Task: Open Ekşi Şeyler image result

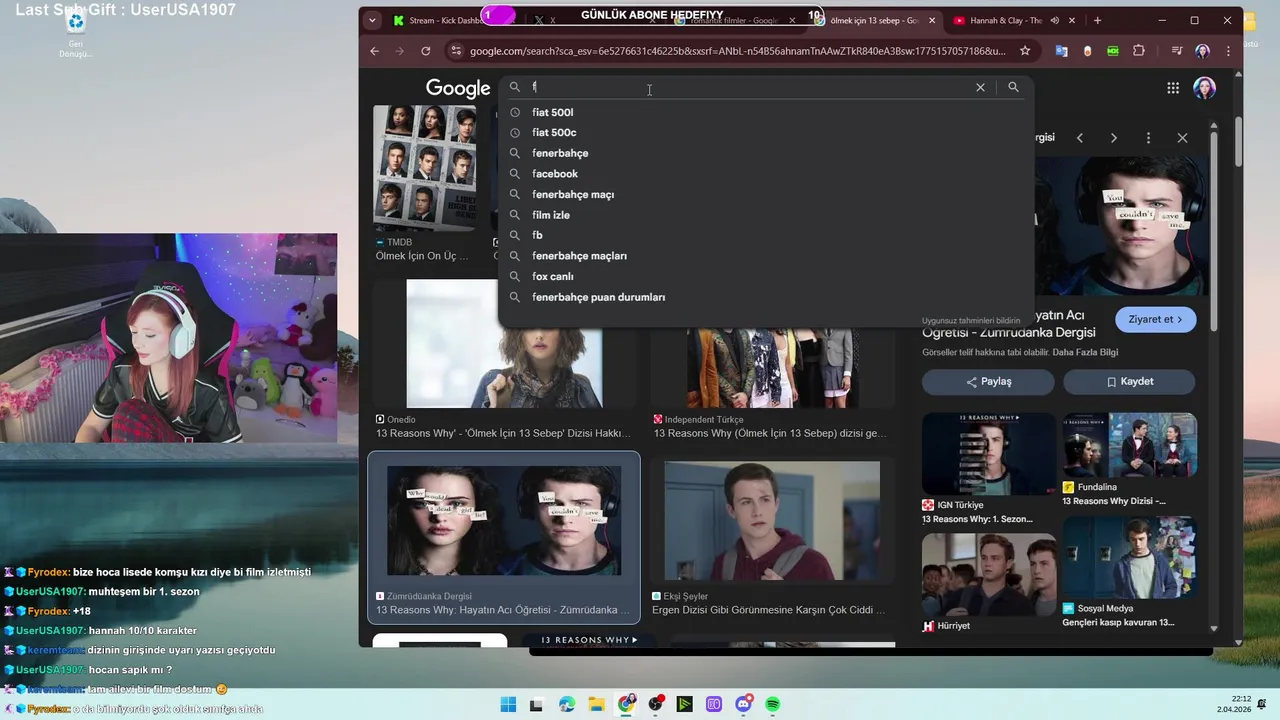Action: 772,521
